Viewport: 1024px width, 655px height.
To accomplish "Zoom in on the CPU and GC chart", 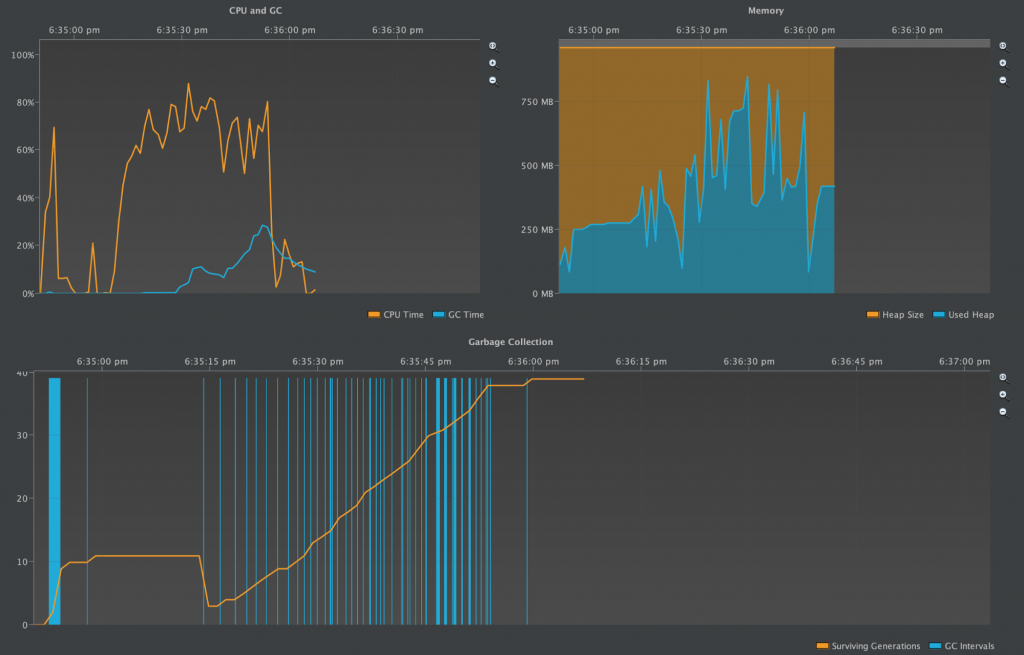I will (x=491, y=62).
